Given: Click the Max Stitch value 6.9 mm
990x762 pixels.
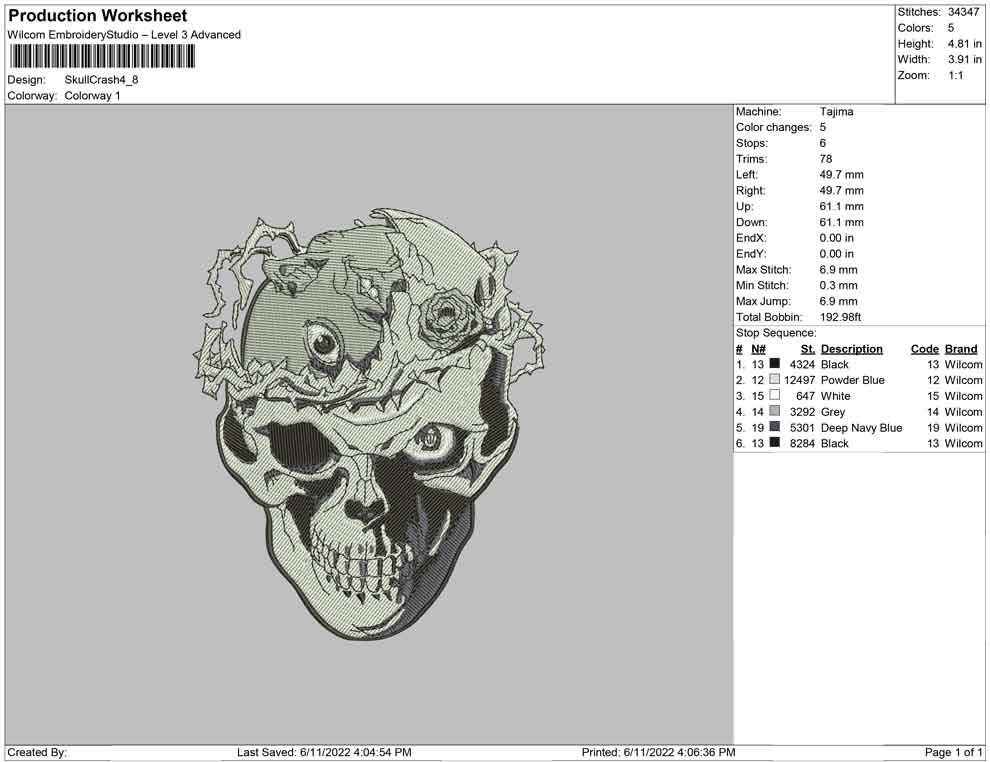Looking at the screenshot, I should click(838, 270).
